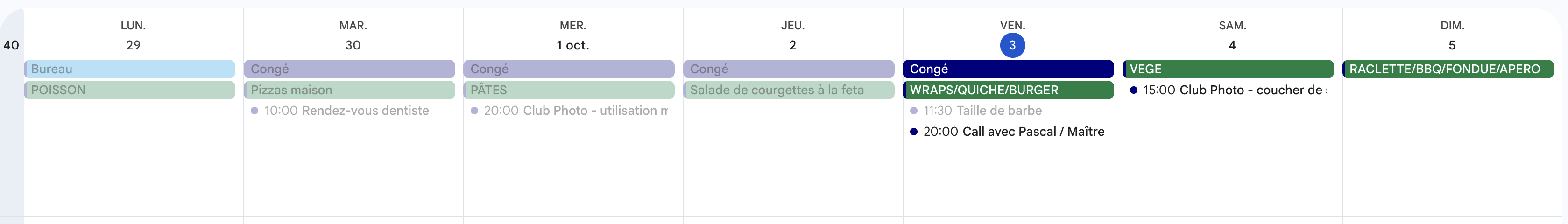The height and width of the screenshot is (224, 1568).
Task: Click today's date circle number 3
Action: (x=1012, y=45)
